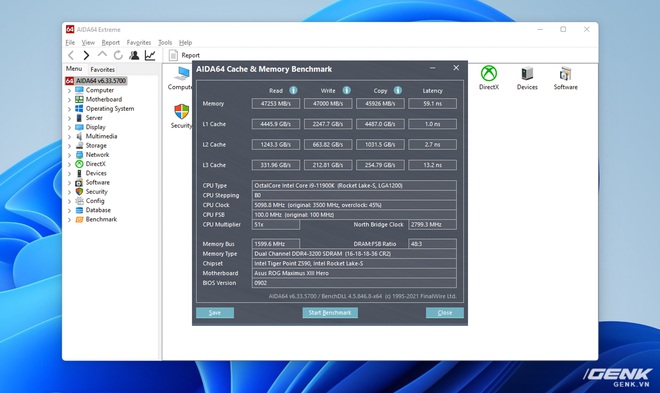Click the Memory Read 47253 MB/s field
This screenshot has width=660, height=393.
coord(276,104)
